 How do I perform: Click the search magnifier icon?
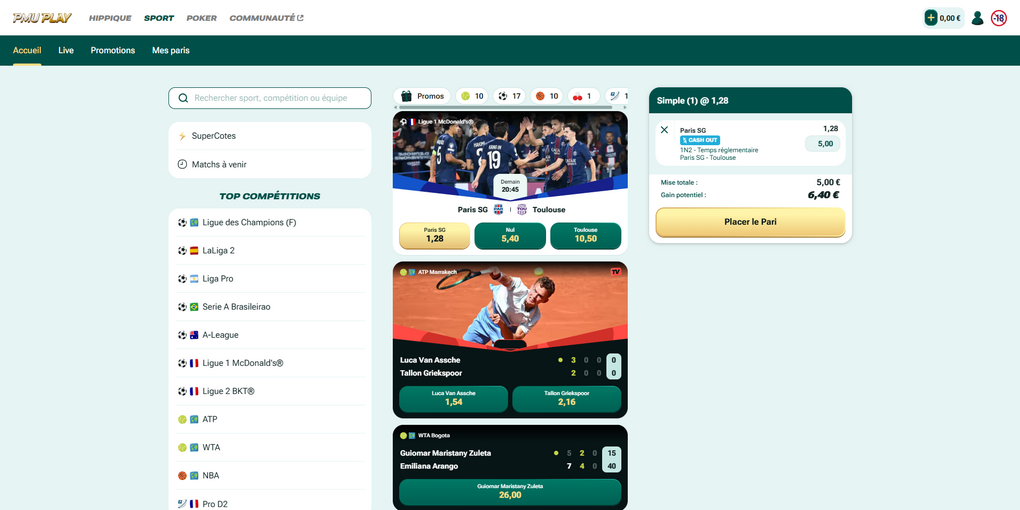pos(183,98)
